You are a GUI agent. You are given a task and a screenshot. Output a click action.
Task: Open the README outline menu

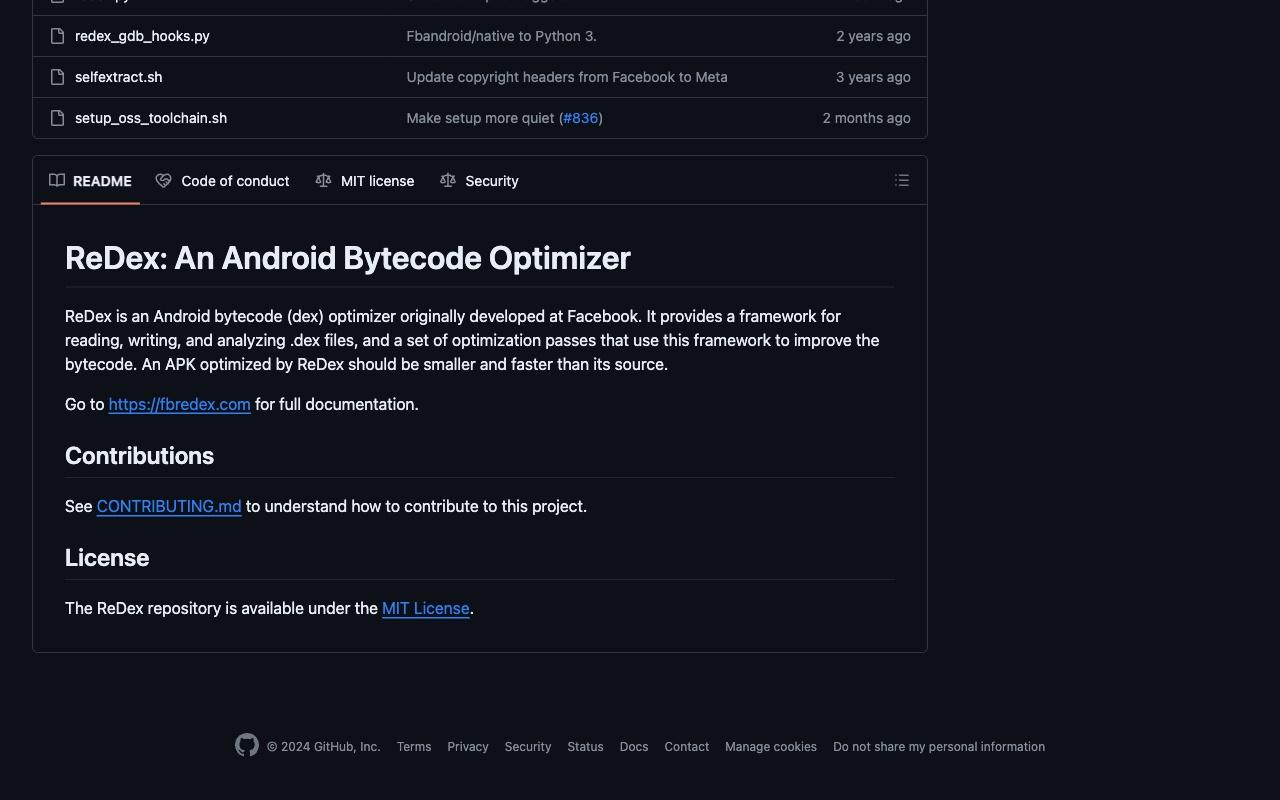click(902, 181)
